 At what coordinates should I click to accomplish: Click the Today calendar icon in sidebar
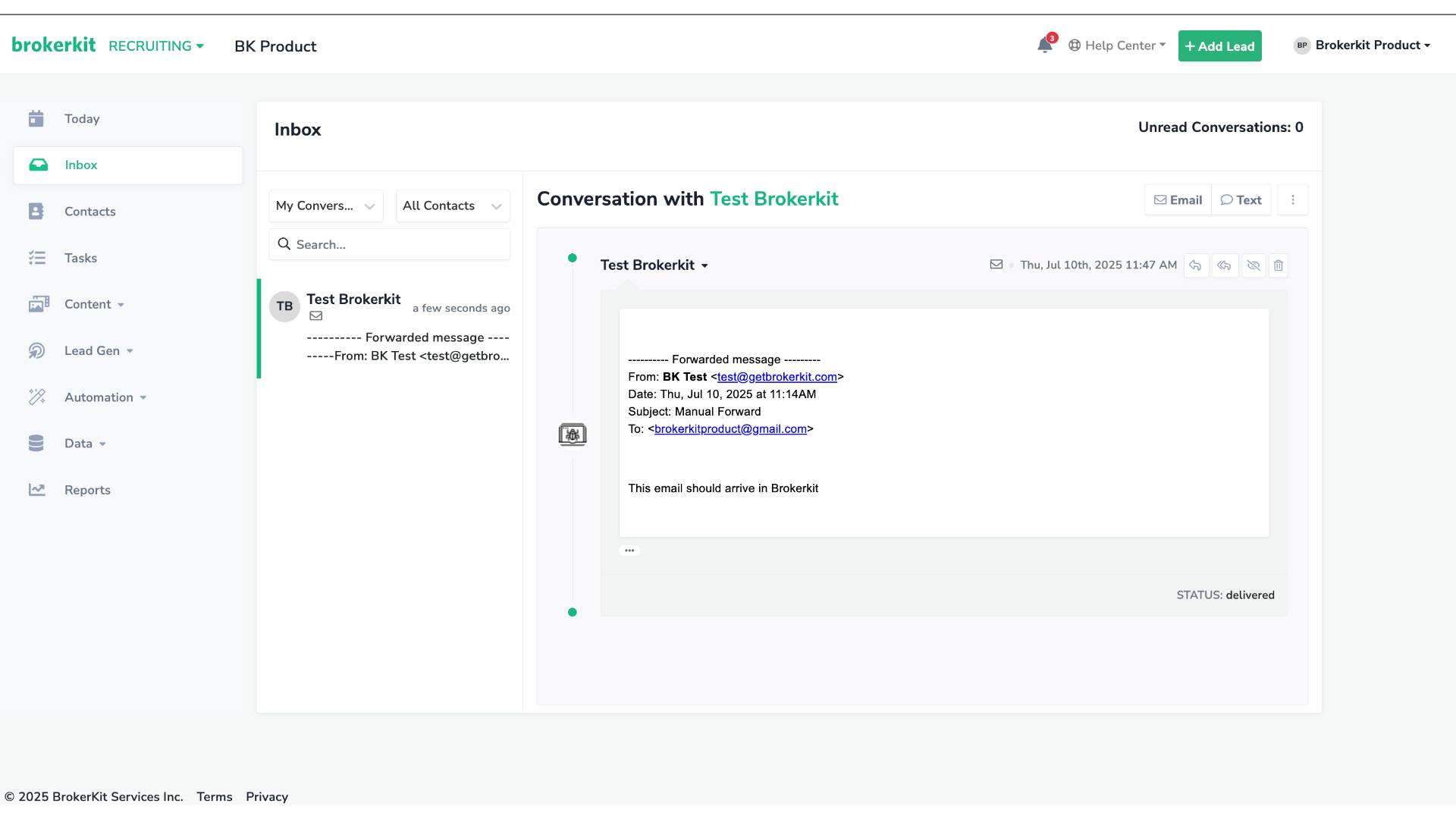tap(36, 118)
